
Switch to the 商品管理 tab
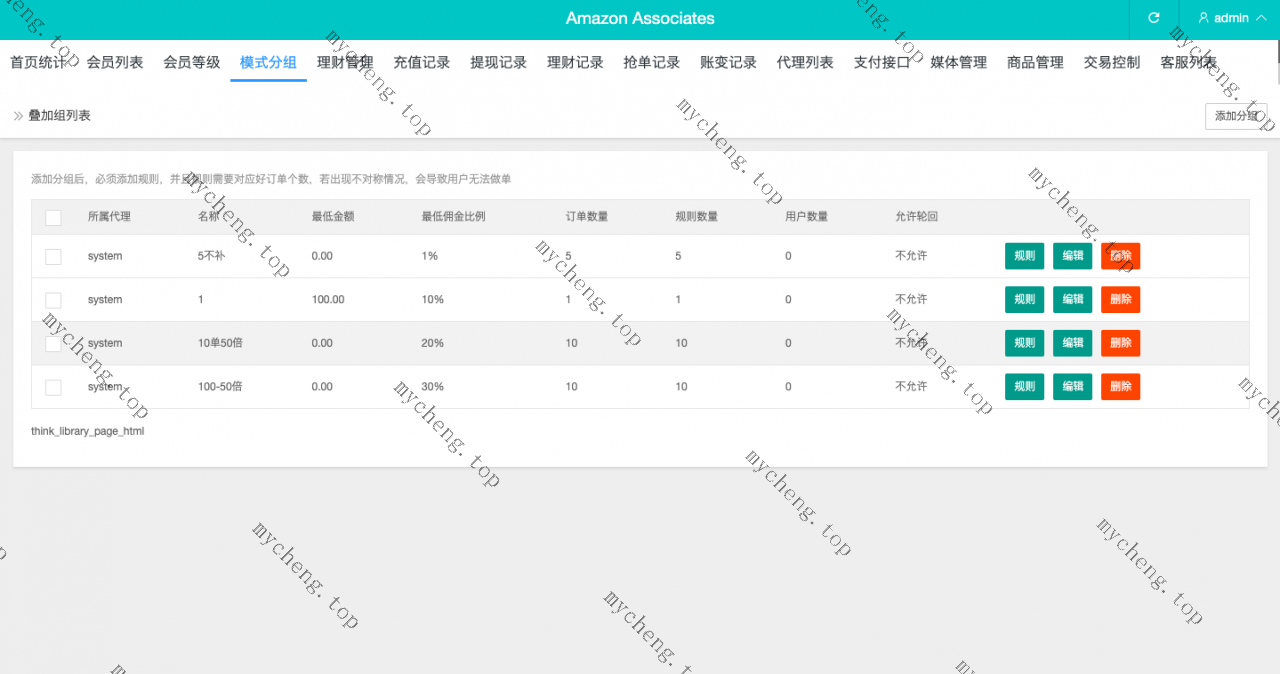[x=1035, y=62]
